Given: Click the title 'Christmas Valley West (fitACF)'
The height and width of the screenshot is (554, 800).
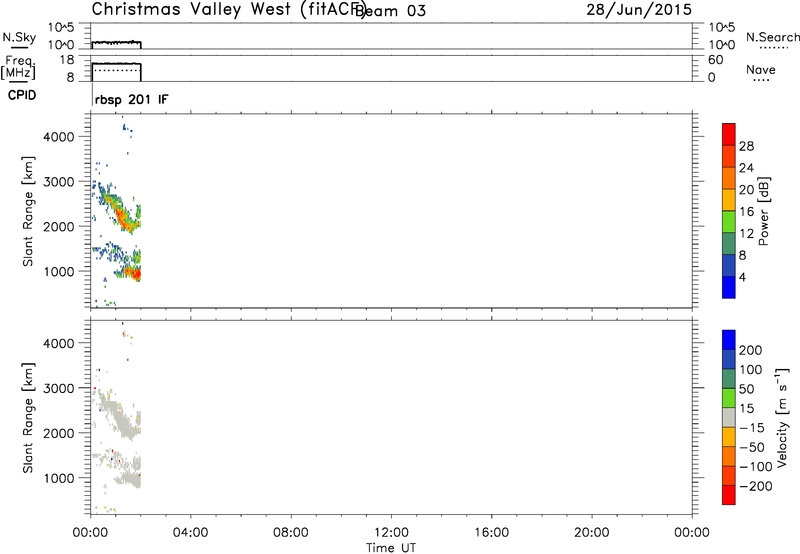Looking at the screenshot, I should click(x=229, y=10).
